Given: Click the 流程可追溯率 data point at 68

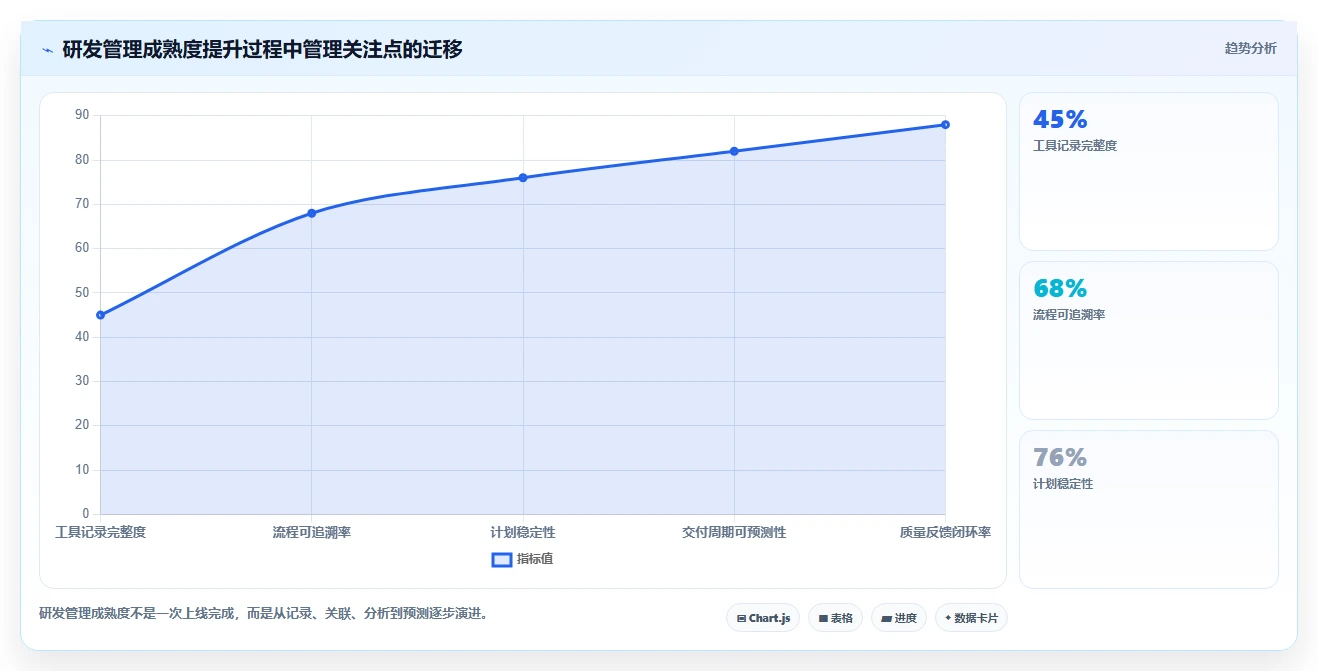Looking at the screenshot, I should point(311,213).
